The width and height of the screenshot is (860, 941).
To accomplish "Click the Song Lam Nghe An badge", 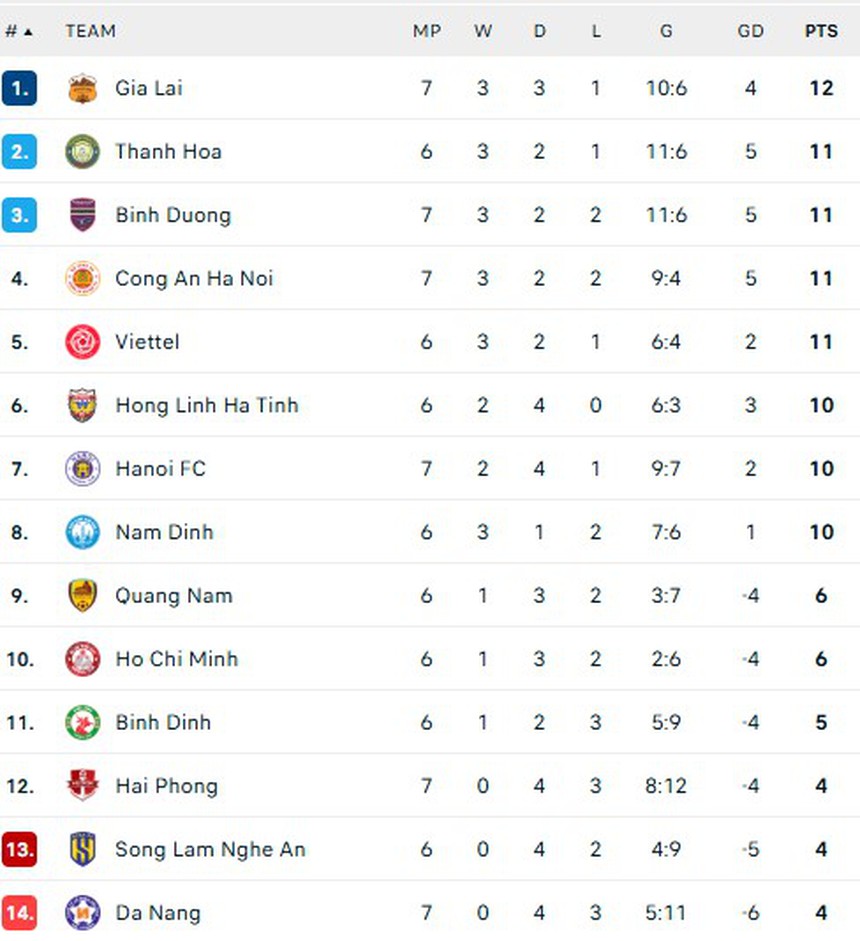I will 82,849.
